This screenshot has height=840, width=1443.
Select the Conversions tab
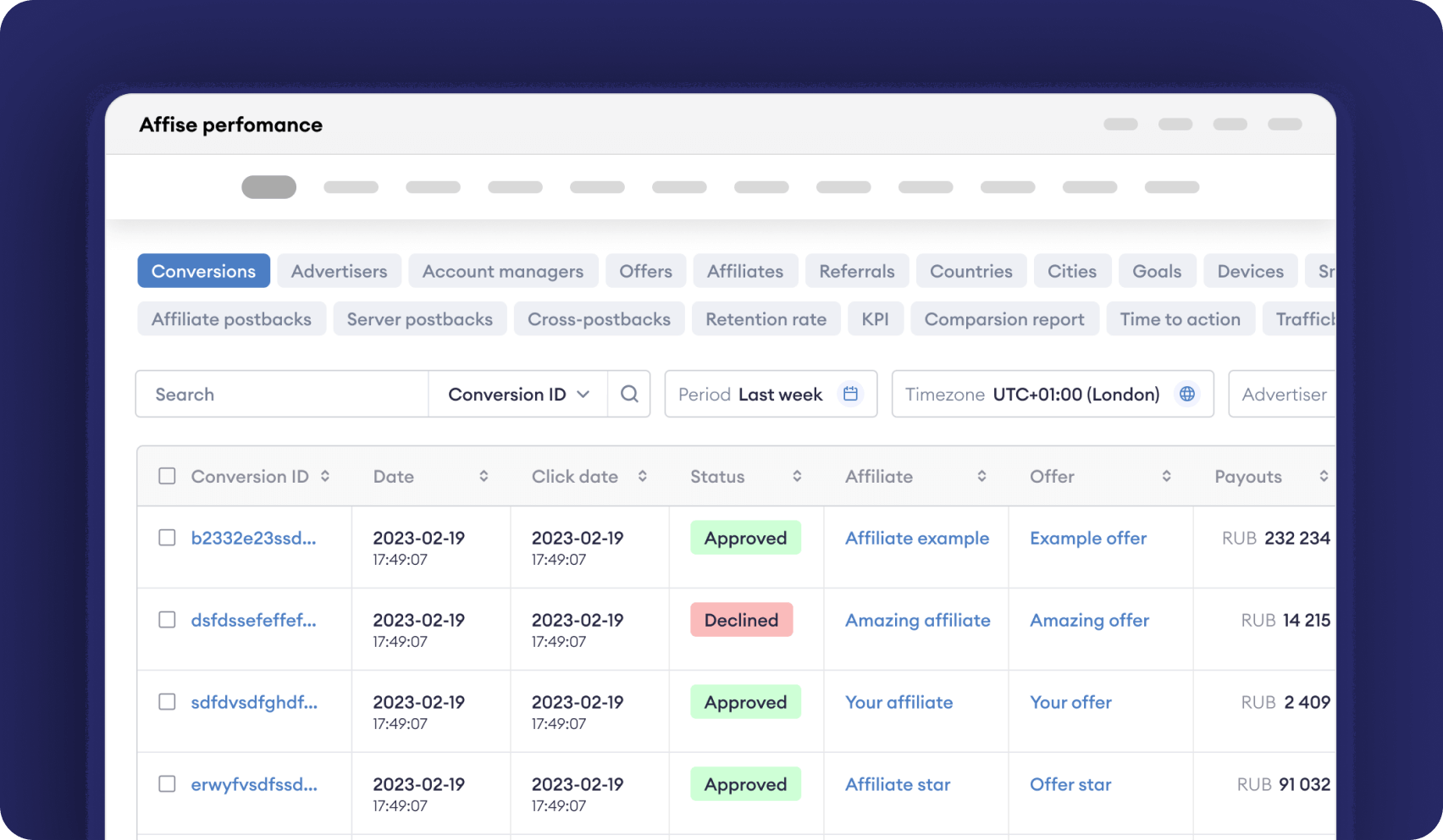tap(203, 271)
